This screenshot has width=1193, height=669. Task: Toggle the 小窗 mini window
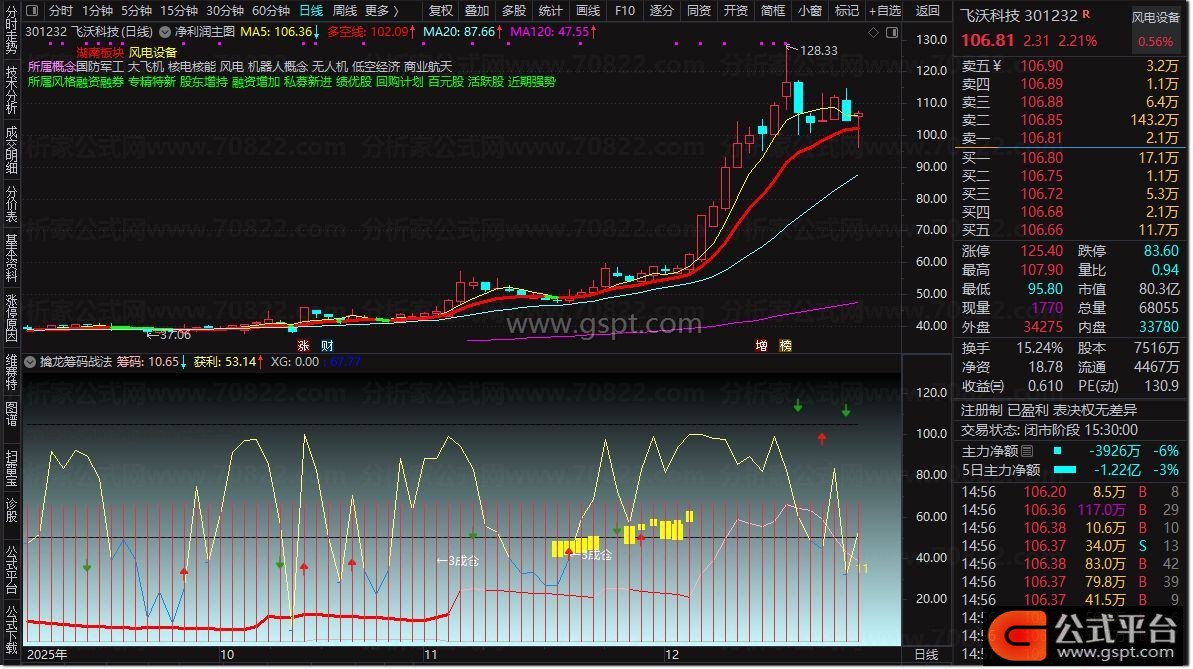809,11
